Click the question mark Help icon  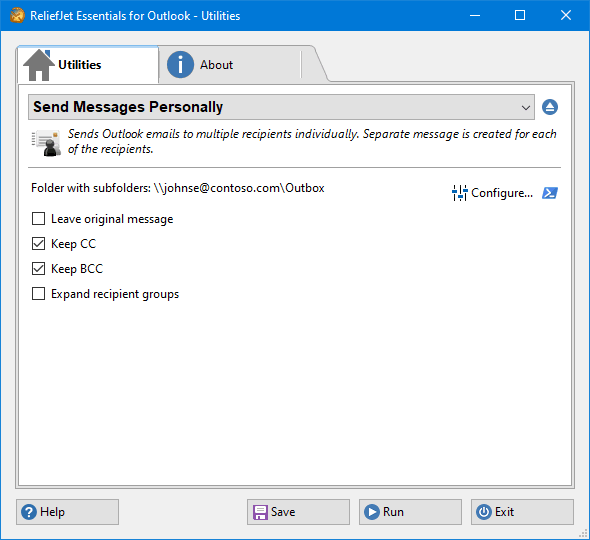29,512
